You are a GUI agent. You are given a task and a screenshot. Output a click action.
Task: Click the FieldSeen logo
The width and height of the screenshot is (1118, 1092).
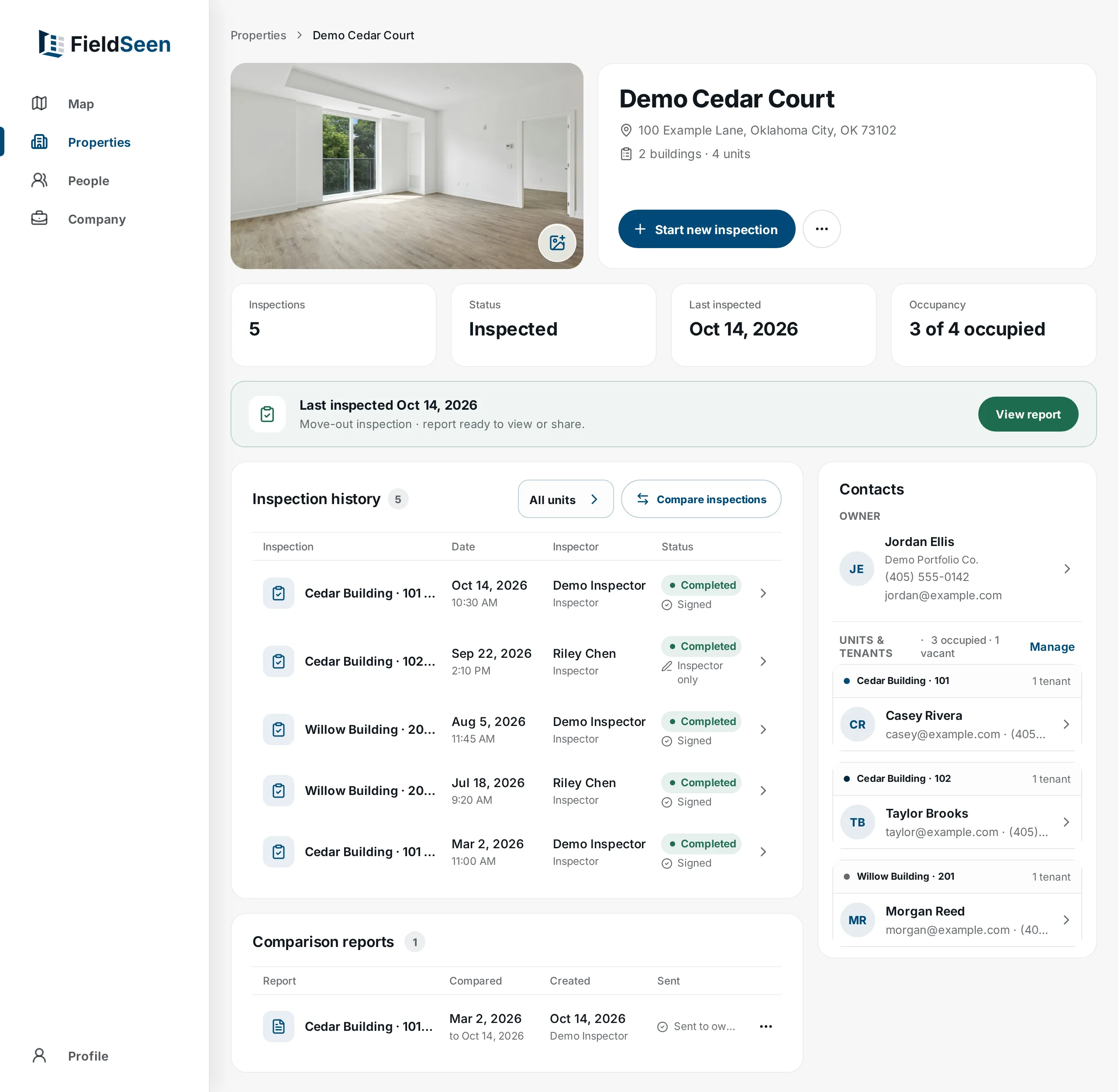(x=104, y=44)
